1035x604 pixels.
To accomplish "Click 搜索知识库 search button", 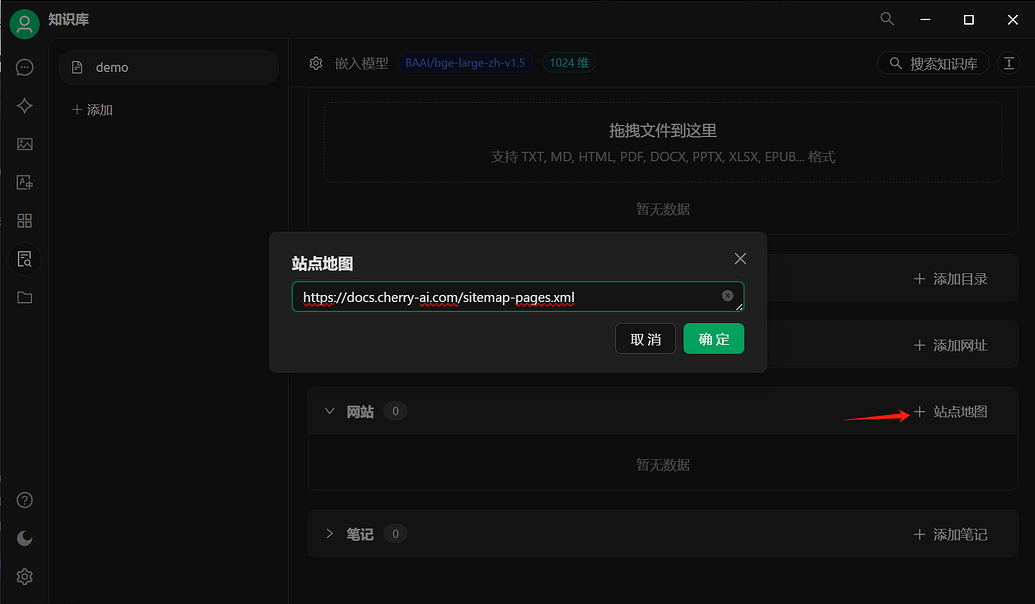I will click(x=933, y=63).
